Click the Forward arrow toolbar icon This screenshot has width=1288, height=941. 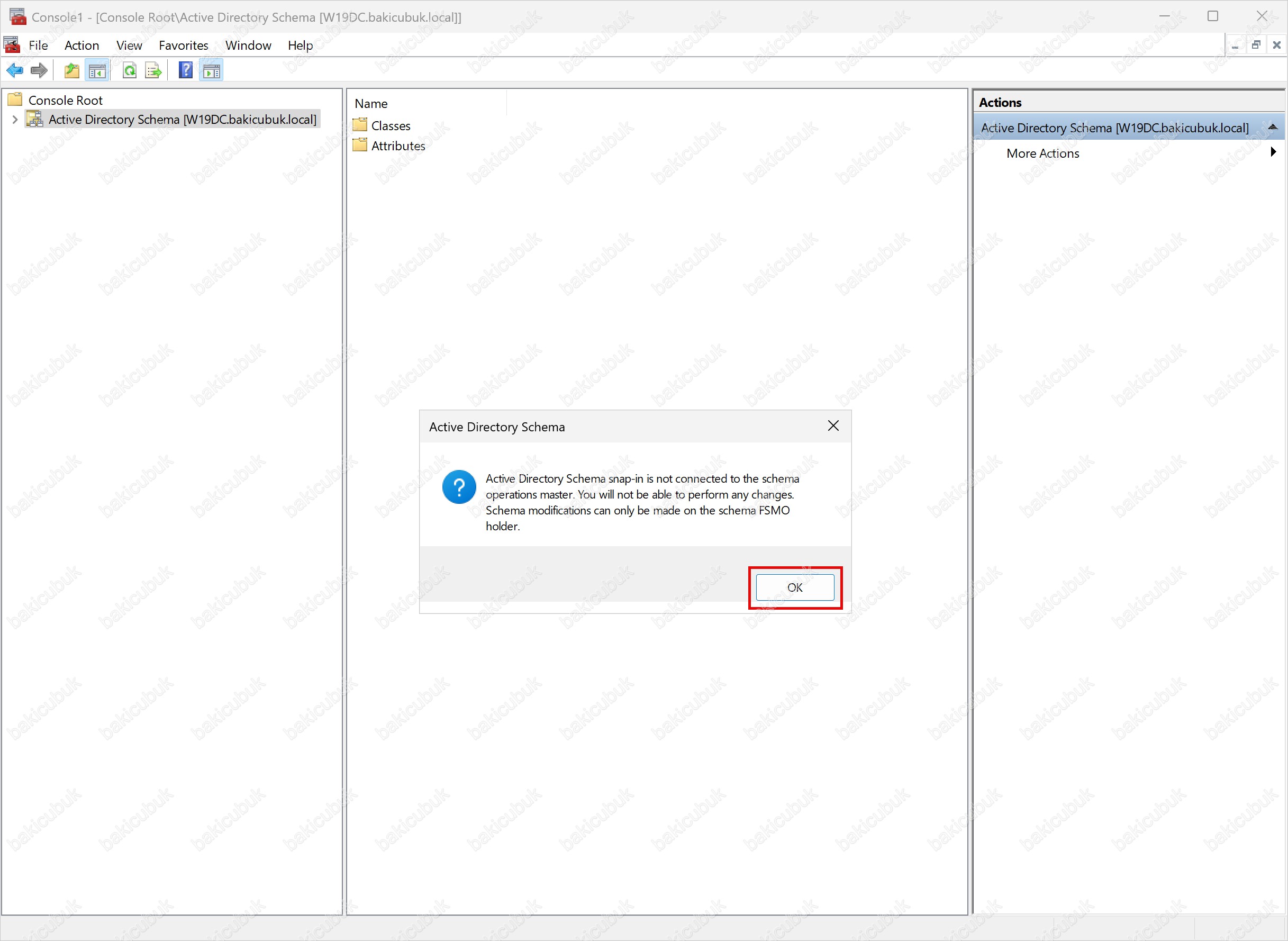point(39,70)
